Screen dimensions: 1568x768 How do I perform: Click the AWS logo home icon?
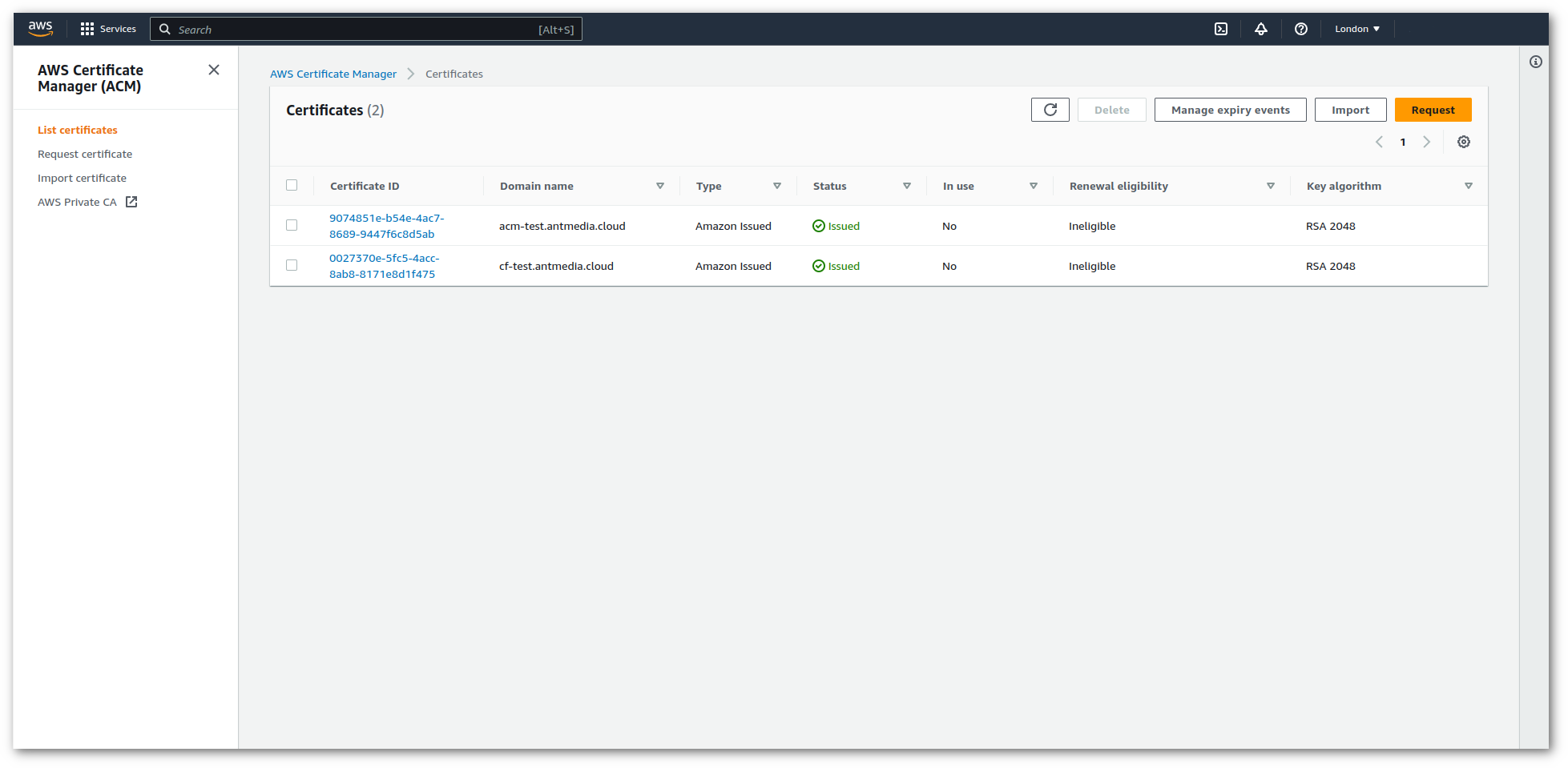(x=40, y=29)
